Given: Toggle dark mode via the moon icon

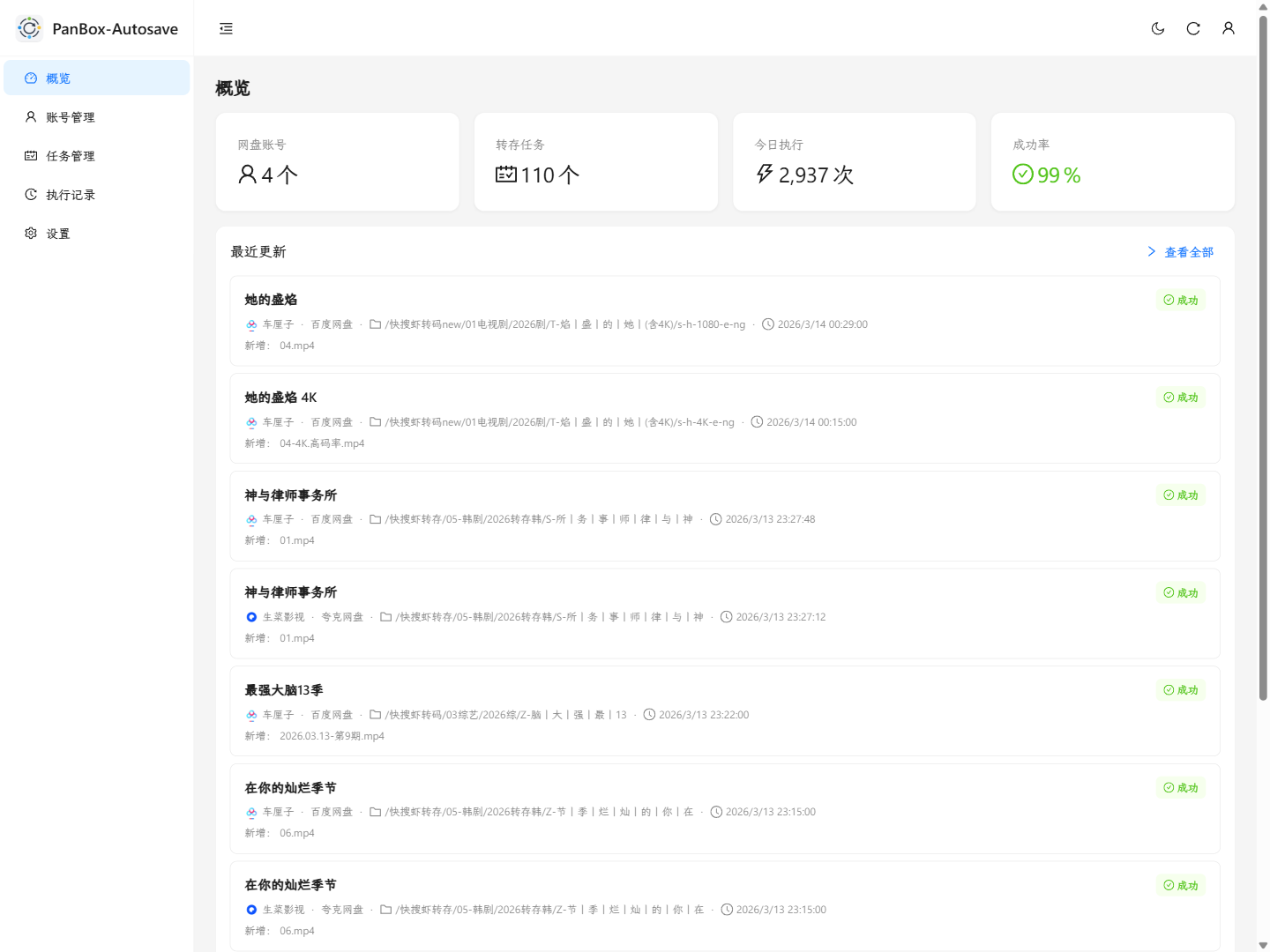Looking at the screenshot, I should [1158, 28].
